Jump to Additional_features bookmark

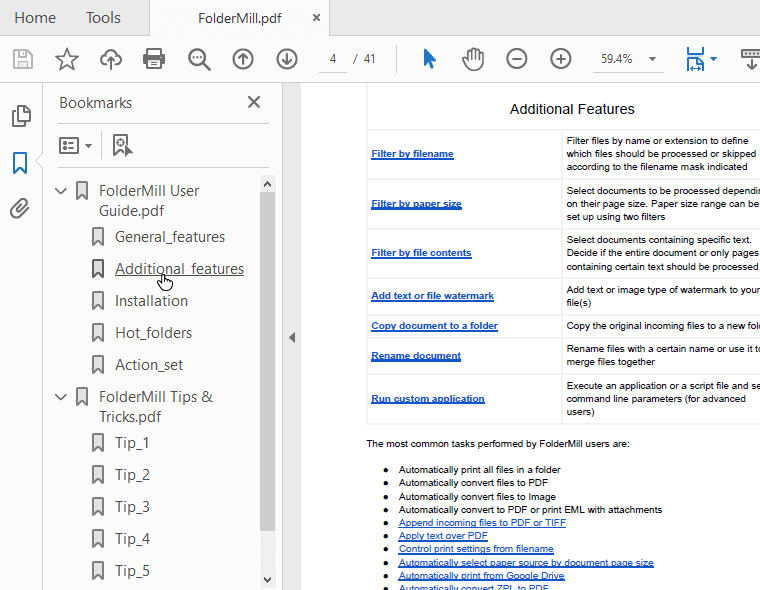tap(179, 269)
